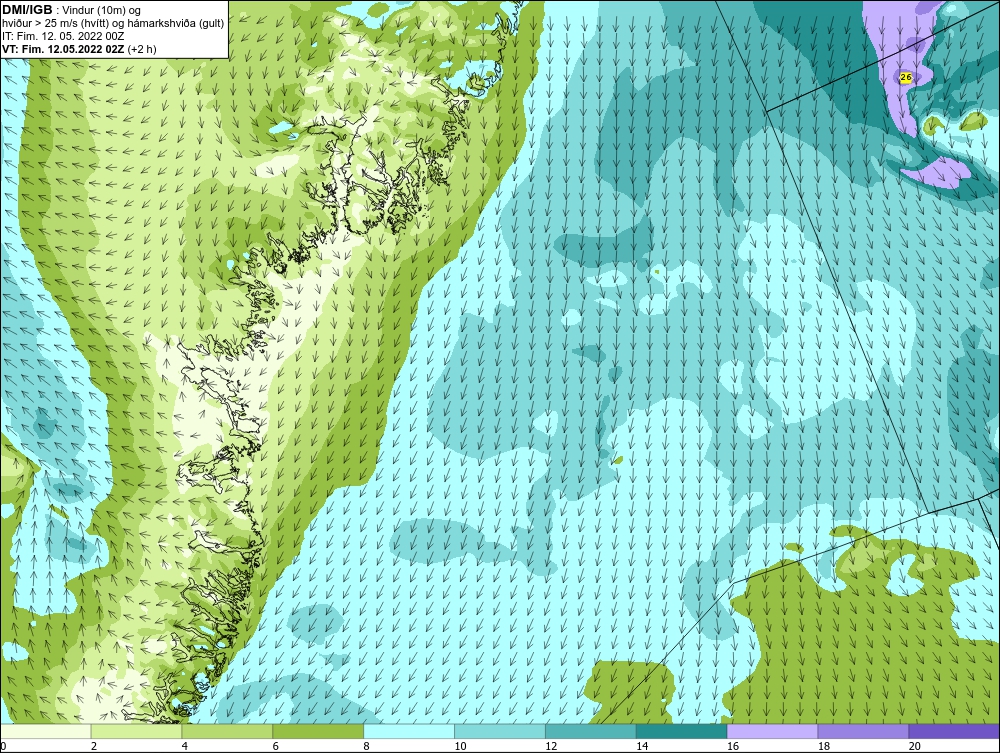Click the 16–18 m/s light purple legend swatch

(772, 731)
